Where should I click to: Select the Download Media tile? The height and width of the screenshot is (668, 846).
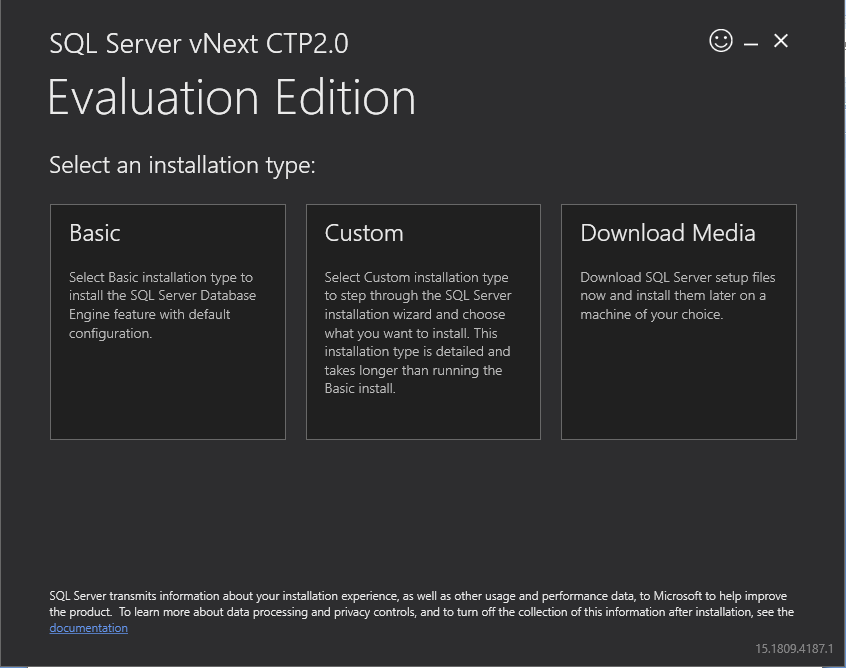(x=678, y=320)
